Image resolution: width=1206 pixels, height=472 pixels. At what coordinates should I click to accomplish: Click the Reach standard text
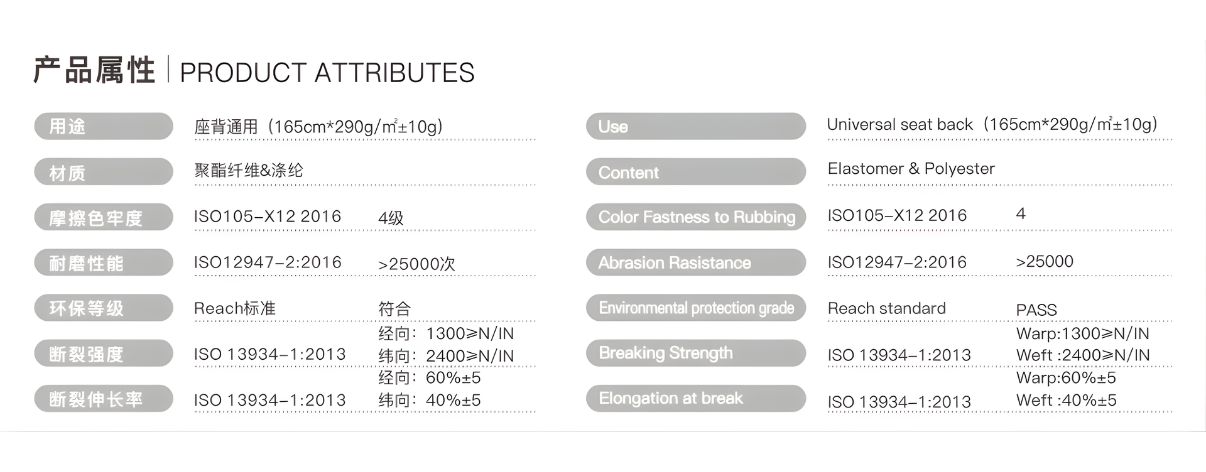pos(886,308)
